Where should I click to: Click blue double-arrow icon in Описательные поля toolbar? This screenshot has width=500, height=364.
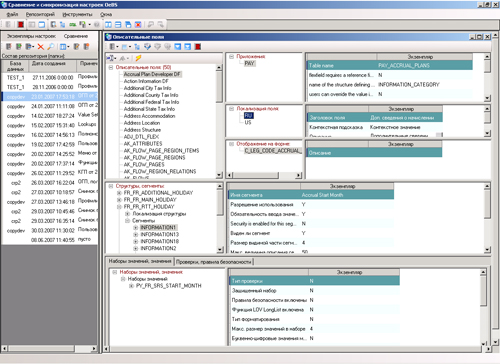coord(188,47)
